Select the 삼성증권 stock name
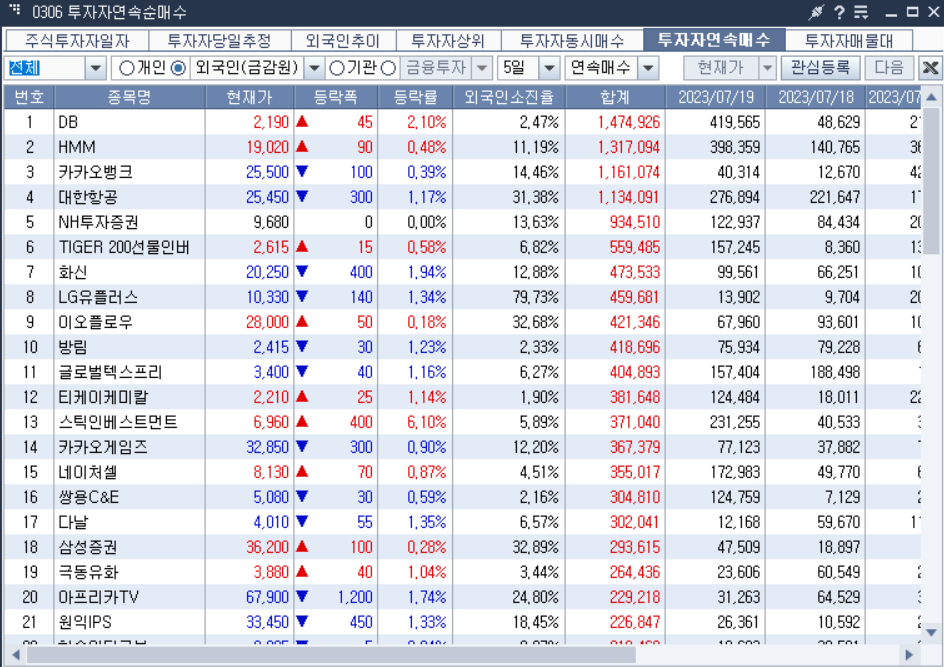This screenshot has height=667, width=944. tap(87, 547)
